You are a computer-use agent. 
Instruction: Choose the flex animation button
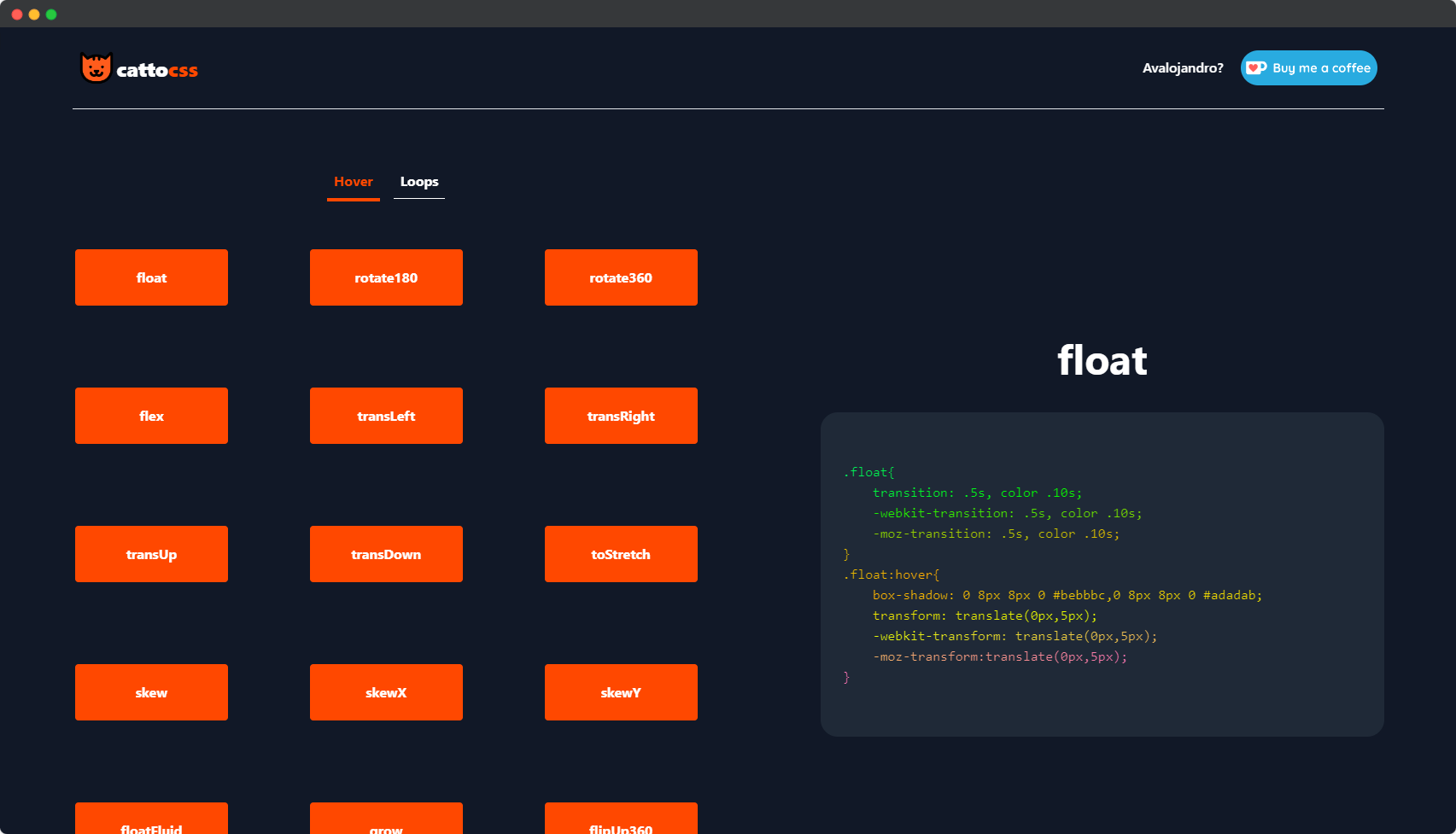tap(151, 416)
